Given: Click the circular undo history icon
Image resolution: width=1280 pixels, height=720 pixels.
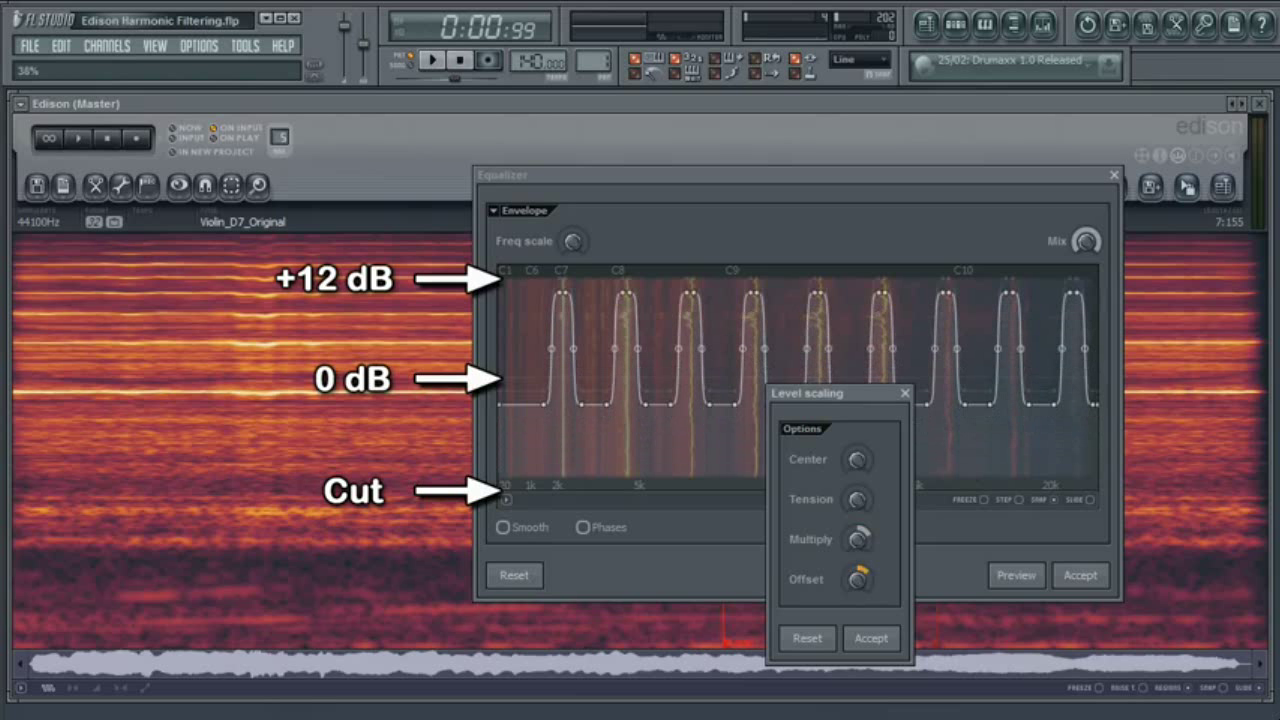Looking at the screenshot, I should 1088,24.
